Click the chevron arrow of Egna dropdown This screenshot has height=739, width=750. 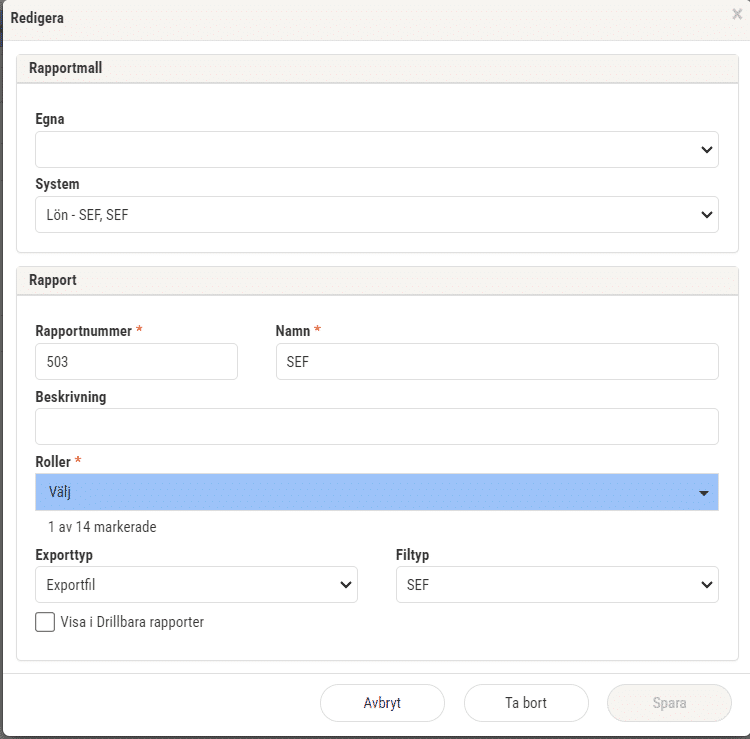706,150
